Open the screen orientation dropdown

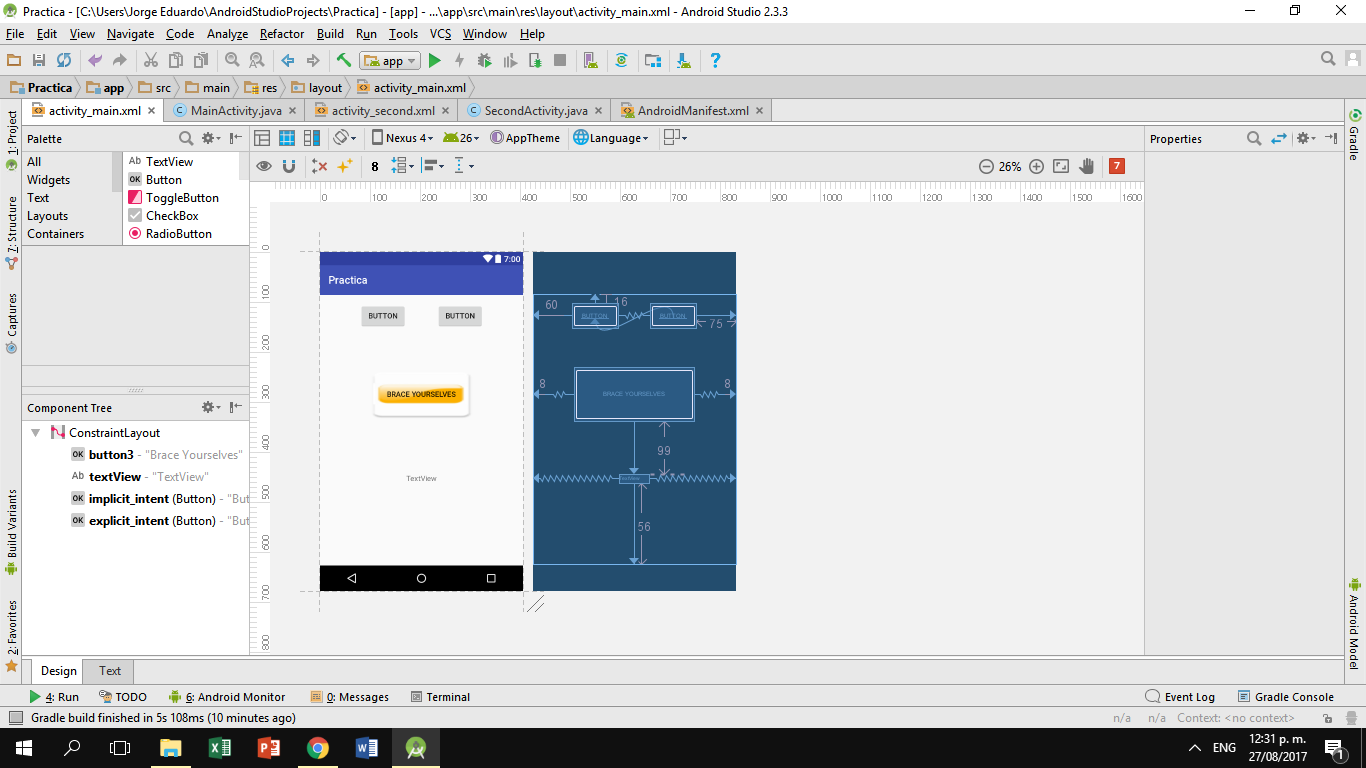[345, 138]
